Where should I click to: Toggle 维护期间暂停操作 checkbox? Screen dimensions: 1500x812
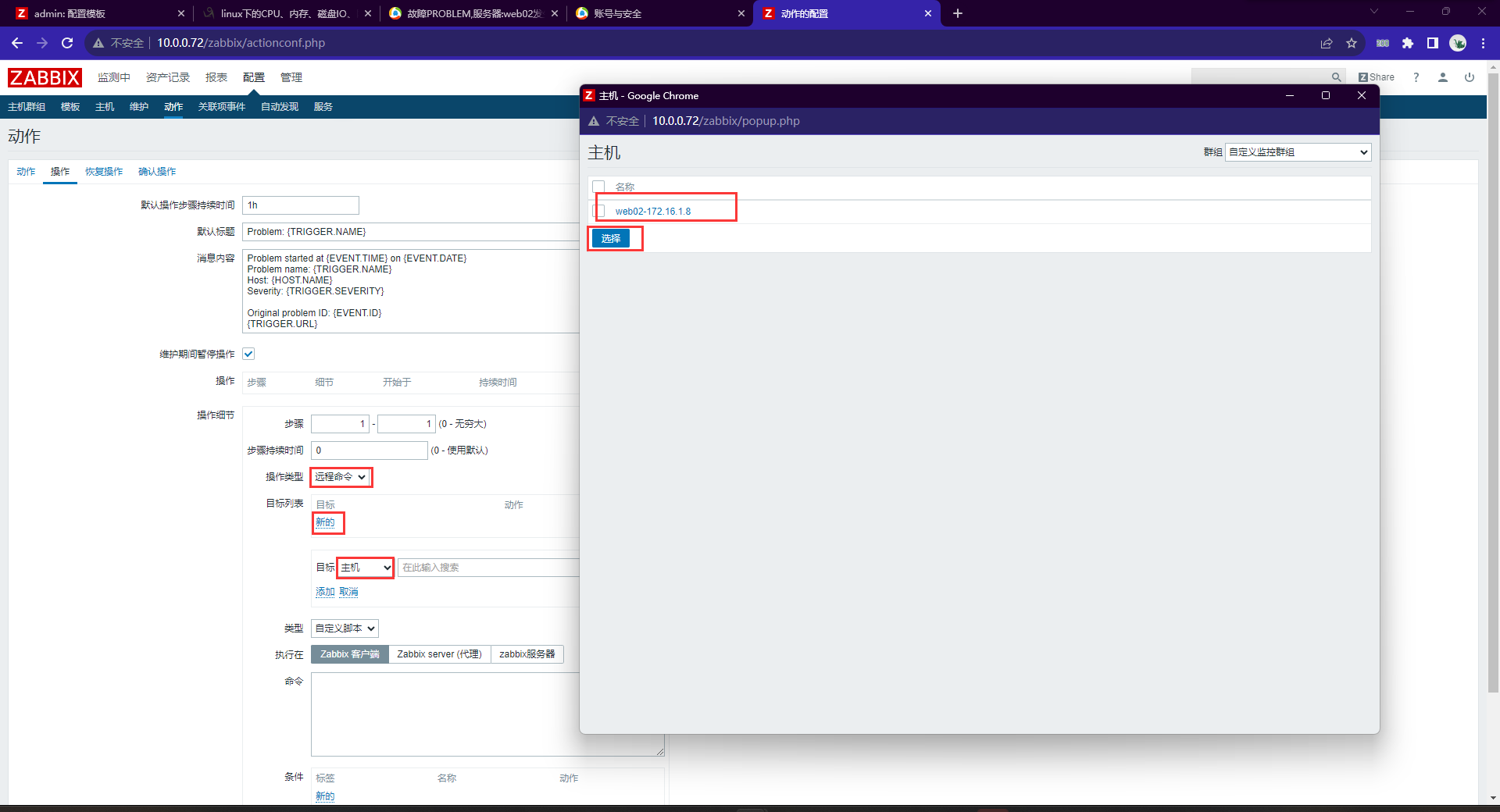(248, 354)
